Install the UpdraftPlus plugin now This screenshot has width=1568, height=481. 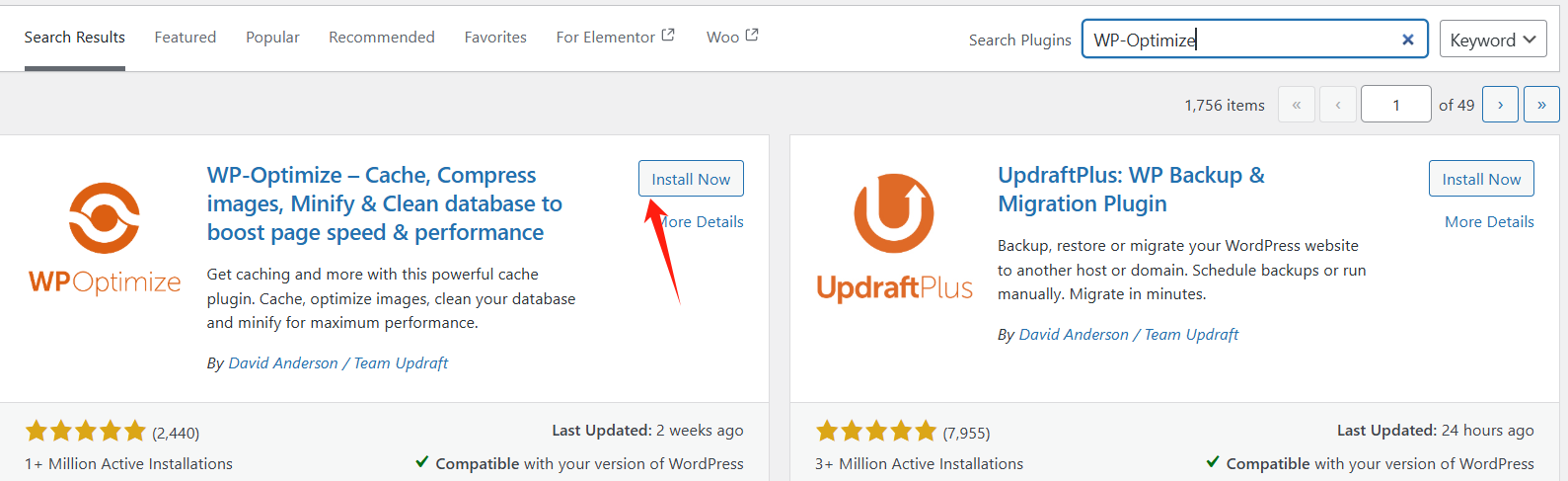(1481, 179)
